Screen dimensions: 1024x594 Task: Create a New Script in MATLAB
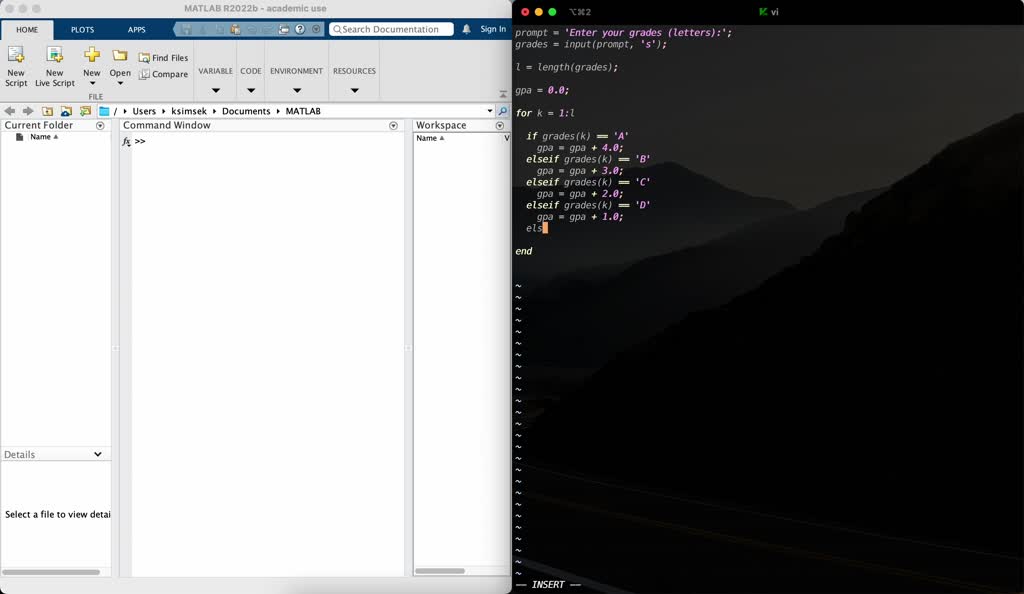[x=16, y=66]
